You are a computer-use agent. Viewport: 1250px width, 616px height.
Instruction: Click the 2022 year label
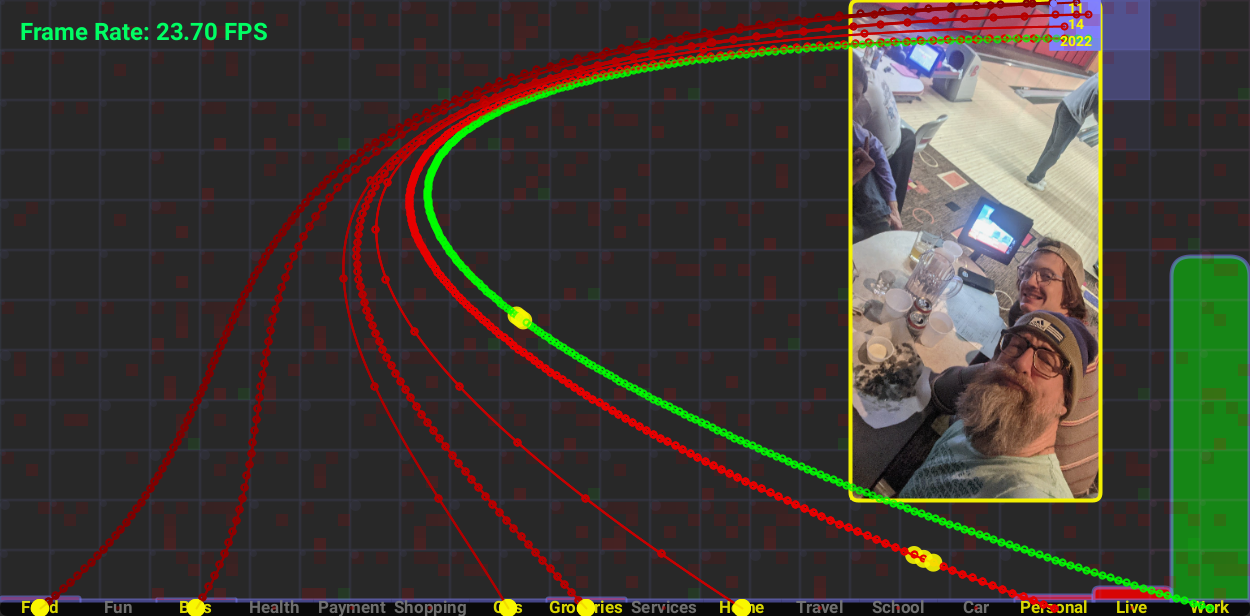pyautogui.click(x=1076, y=41)
